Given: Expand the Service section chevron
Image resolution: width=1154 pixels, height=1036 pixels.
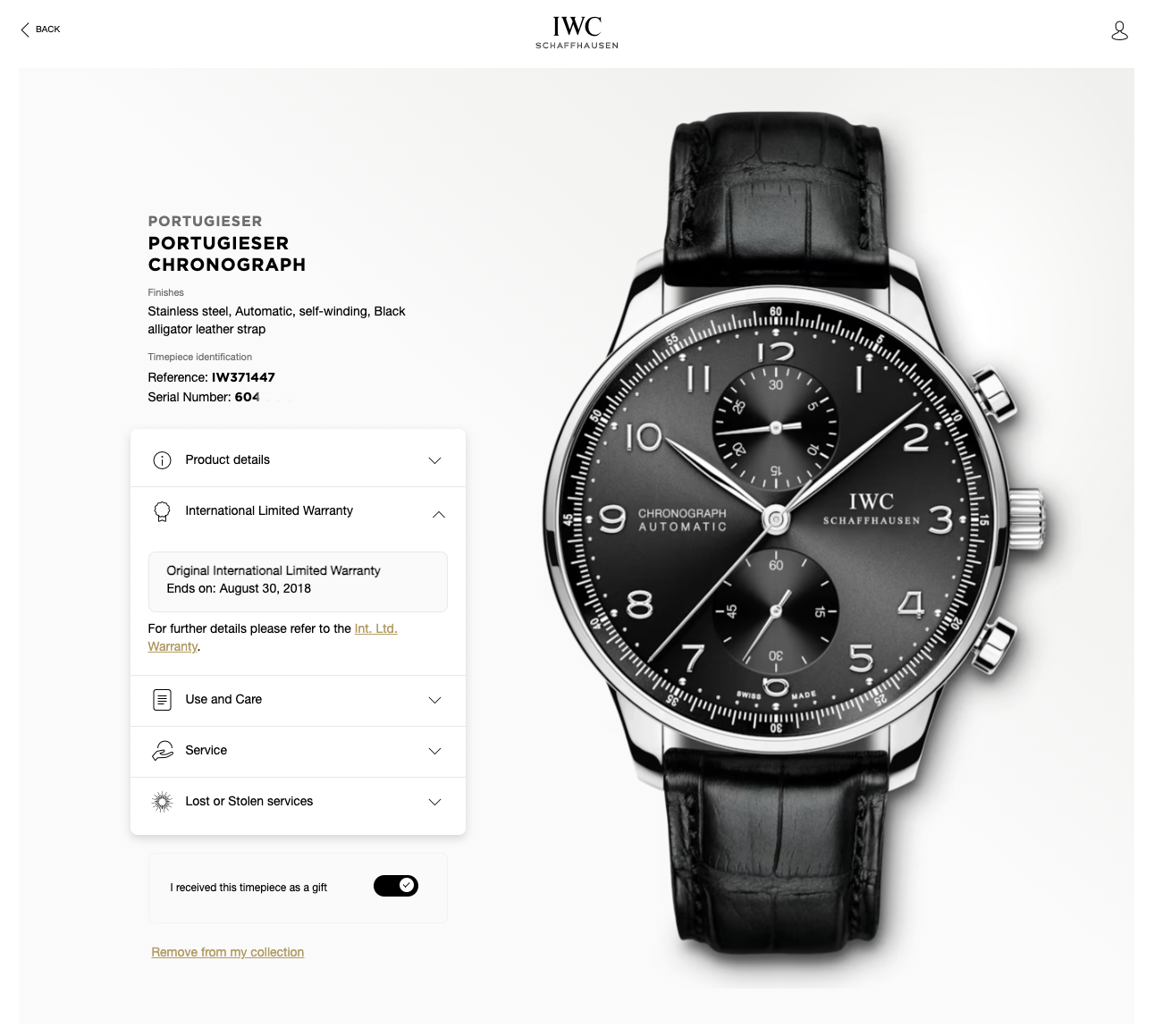Looking at the screenshot, I should pyautogui.click(x=434, y=751).
